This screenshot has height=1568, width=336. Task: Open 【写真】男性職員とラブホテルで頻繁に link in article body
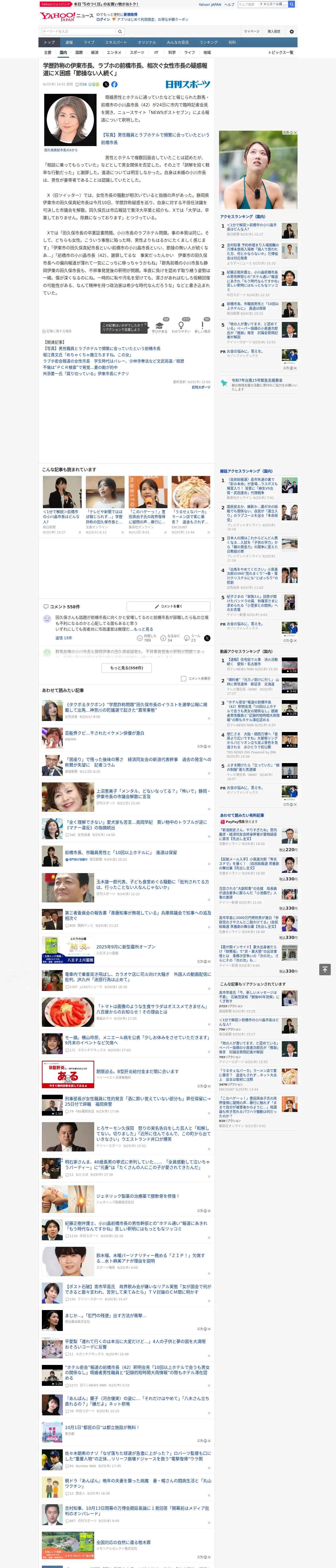[x=155, y=139]
